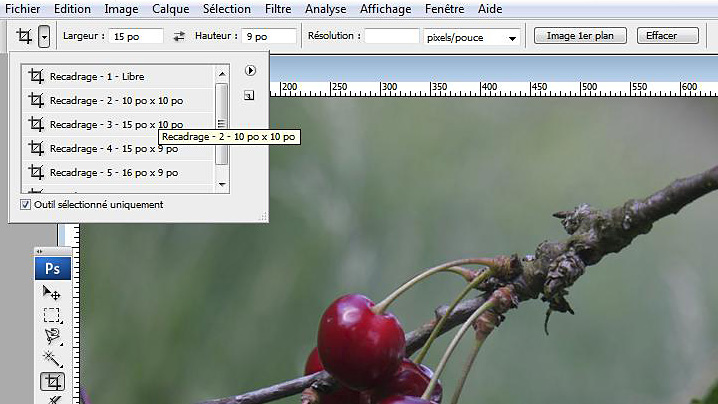718x404 pixels.
Task: Swap width and height values
Action: (179, 36)
